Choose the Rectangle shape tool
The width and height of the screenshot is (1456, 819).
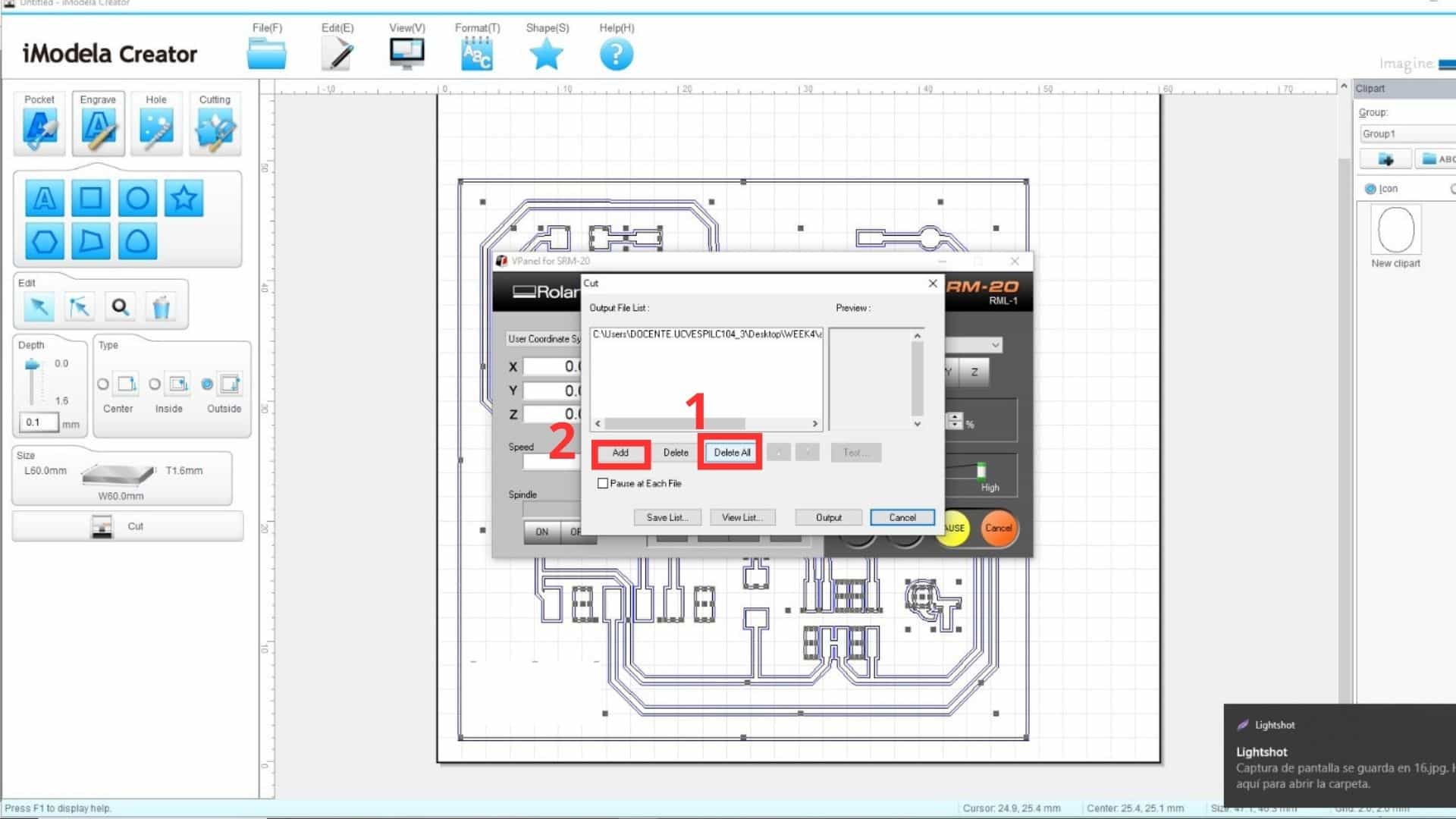tap(91, 199)
